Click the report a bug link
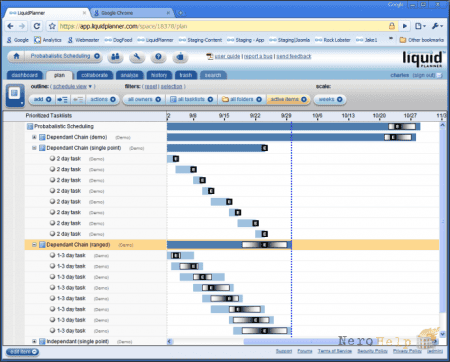450x362 pixels. (x=258, y=56)
